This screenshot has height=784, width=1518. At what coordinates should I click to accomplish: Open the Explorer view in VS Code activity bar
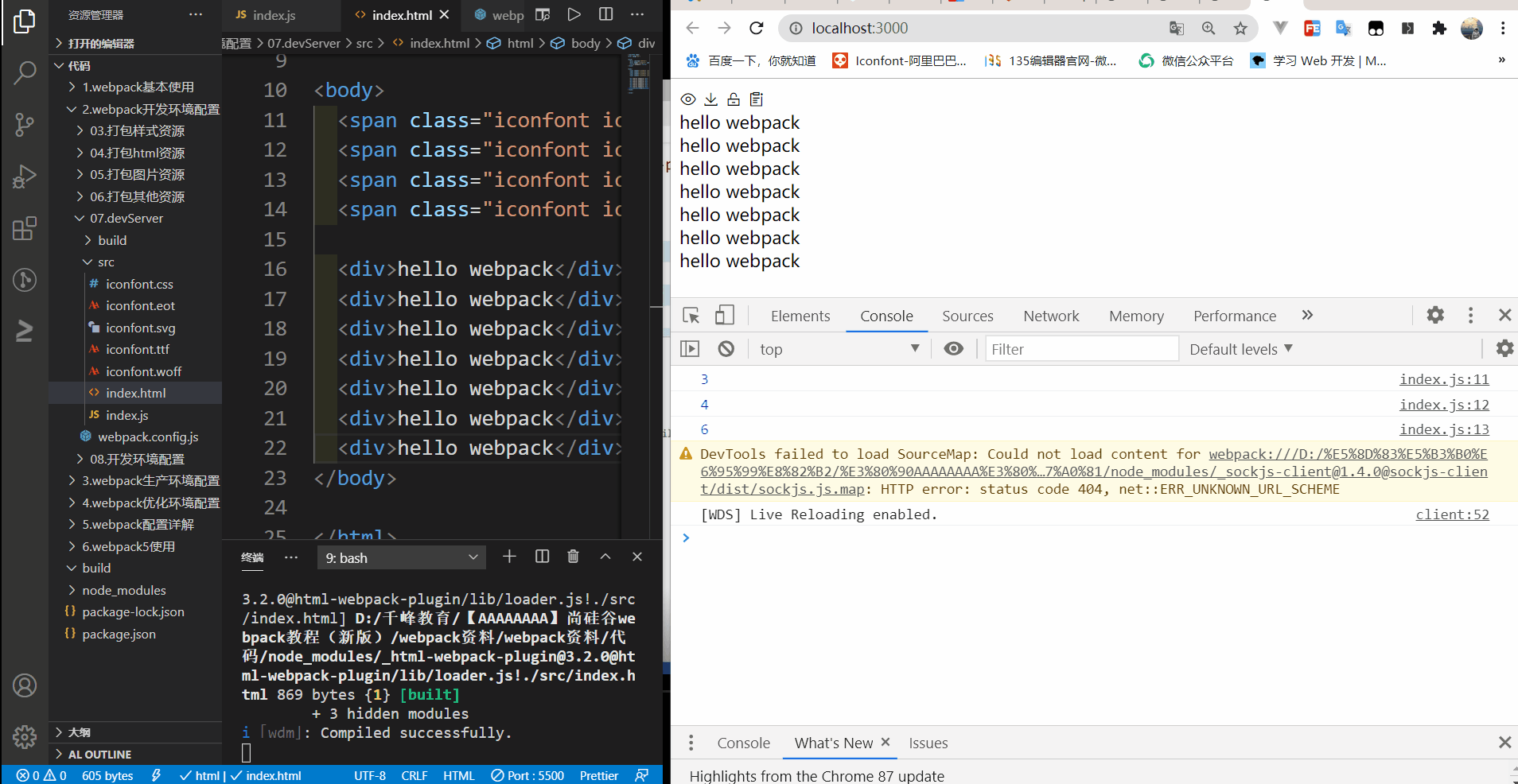pyautogui.click(x=25, y=21)
